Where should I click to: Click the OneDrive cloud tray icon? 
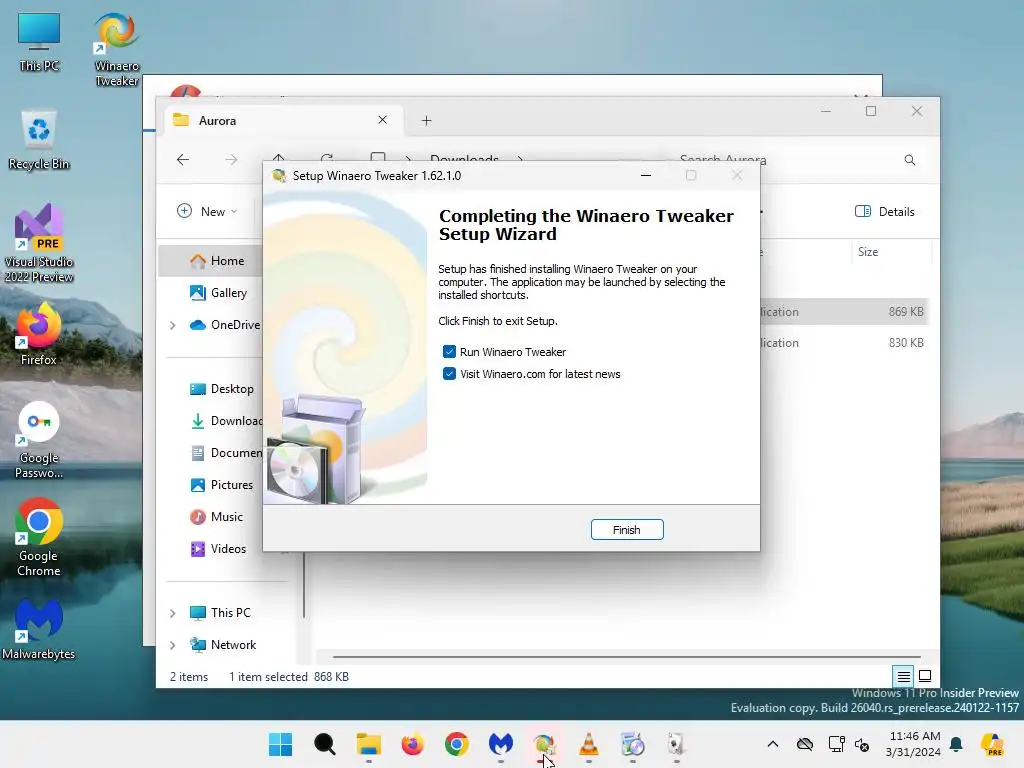point(805,744)
